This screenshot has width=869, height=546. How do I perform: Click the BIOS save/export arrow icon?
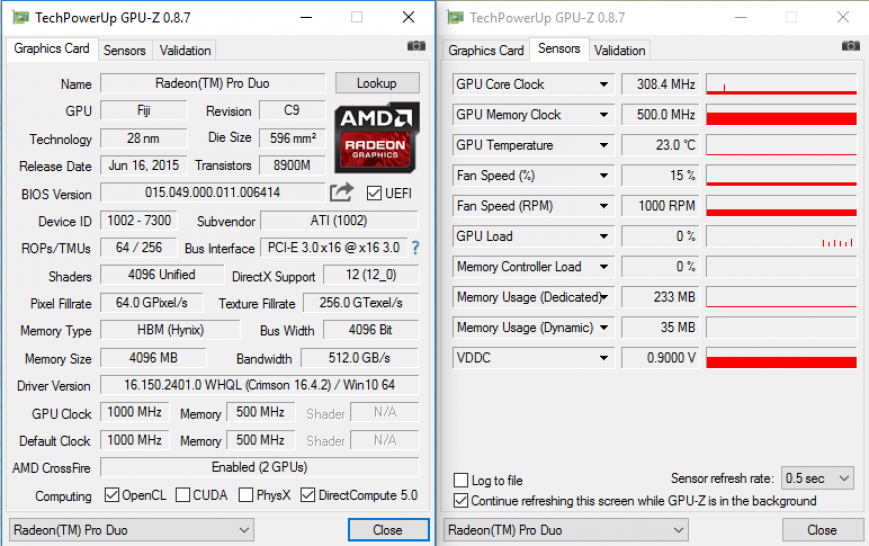341,192
